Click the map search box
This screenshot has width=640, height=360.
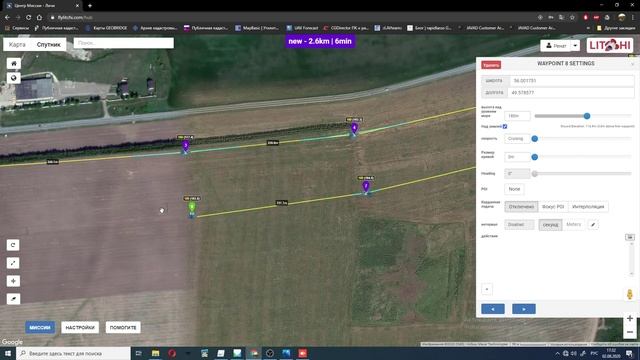click(x=124, y=43)
